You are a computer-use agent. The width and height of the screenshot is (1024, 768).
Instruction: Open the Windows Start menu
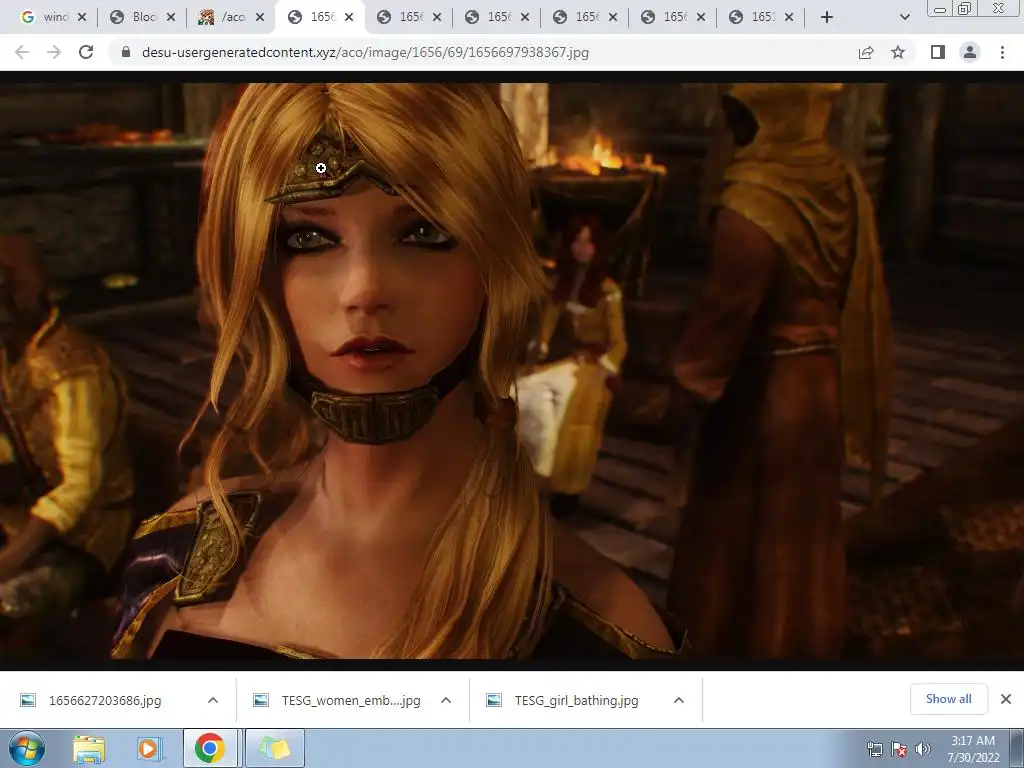pyautogui.click(x=27, y=748)
